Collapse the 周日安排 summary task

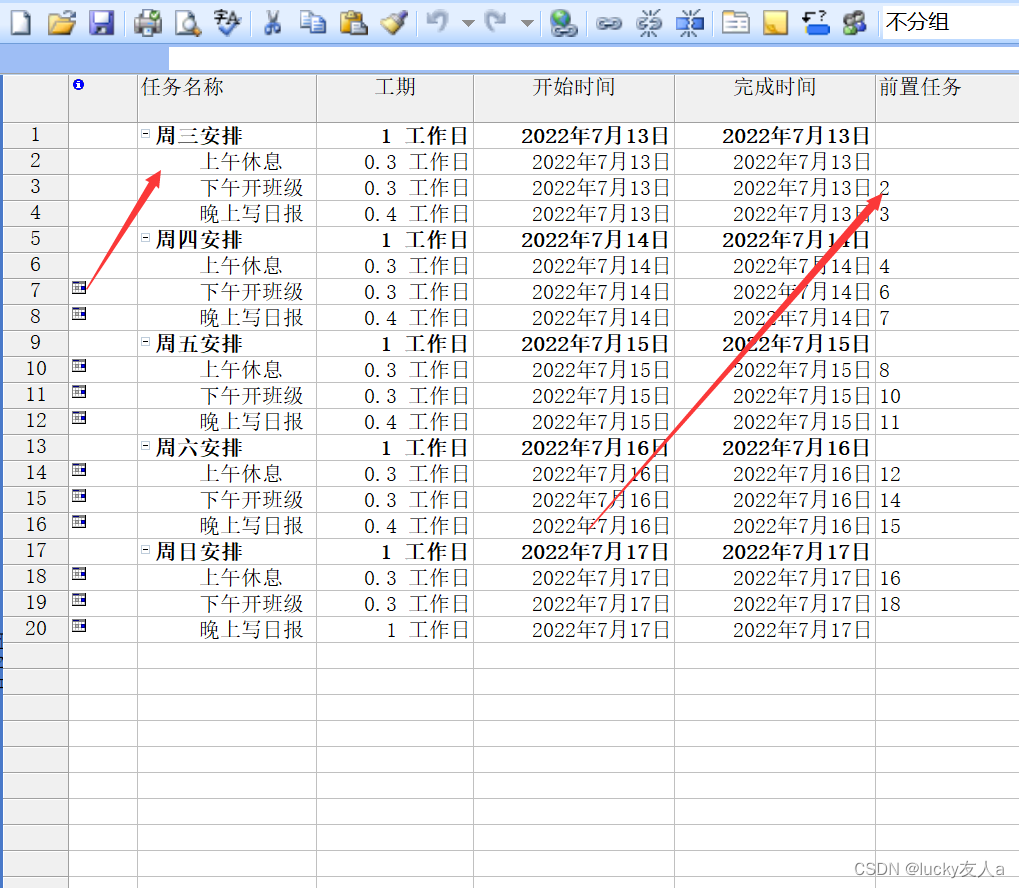(146, 550)
